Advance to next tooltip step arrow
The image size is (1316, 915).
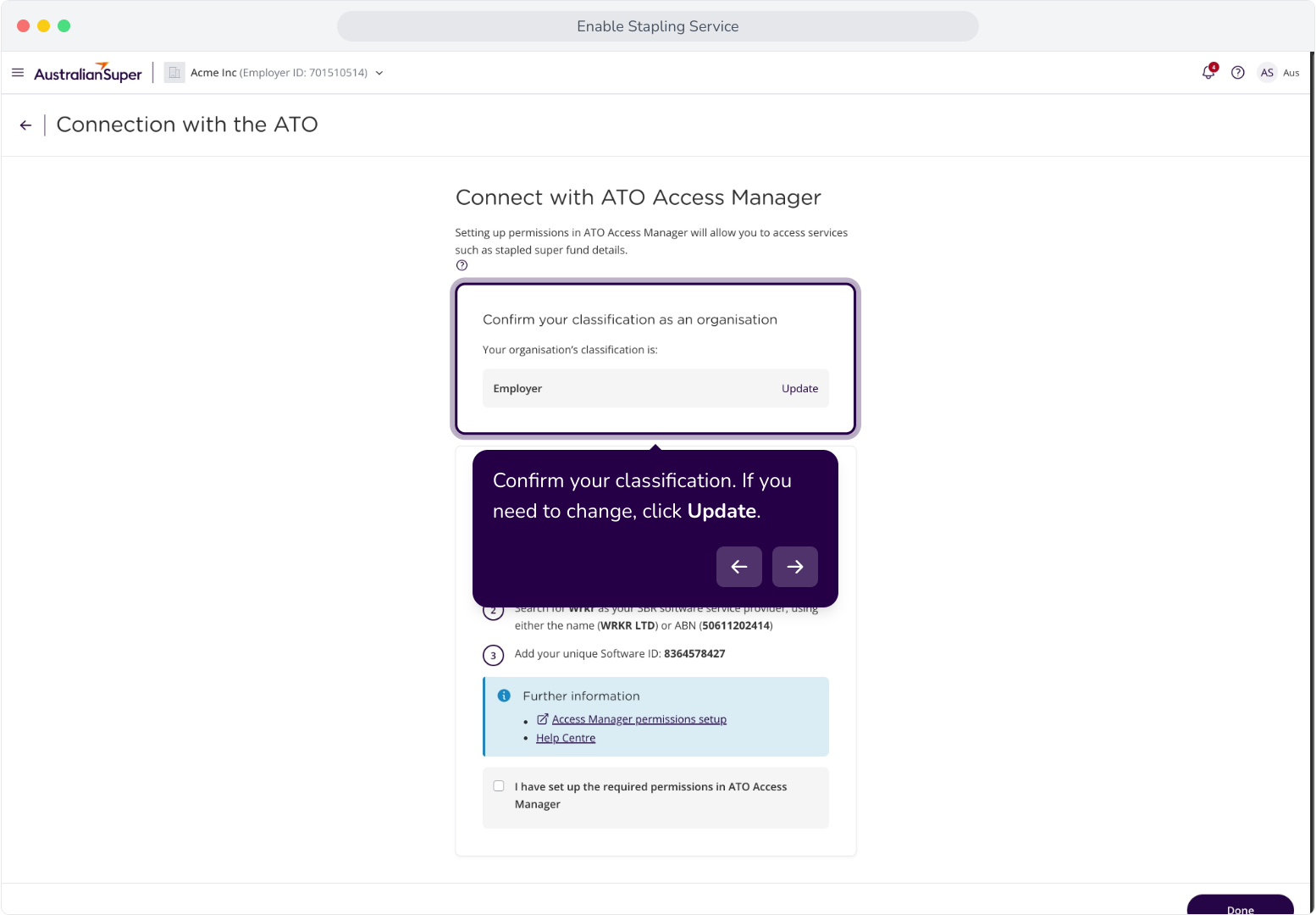click(795, 567)
